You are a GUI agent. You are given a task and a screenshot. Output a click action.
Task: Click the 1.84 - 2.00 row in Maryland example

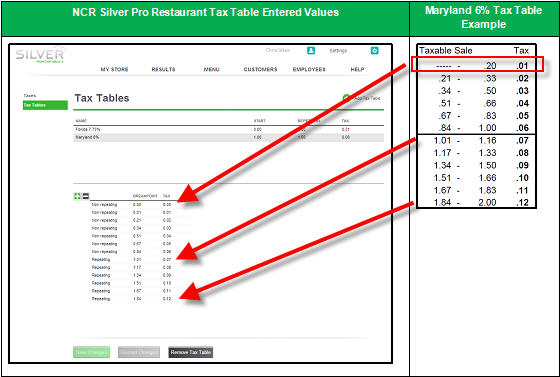pos(476,202)
